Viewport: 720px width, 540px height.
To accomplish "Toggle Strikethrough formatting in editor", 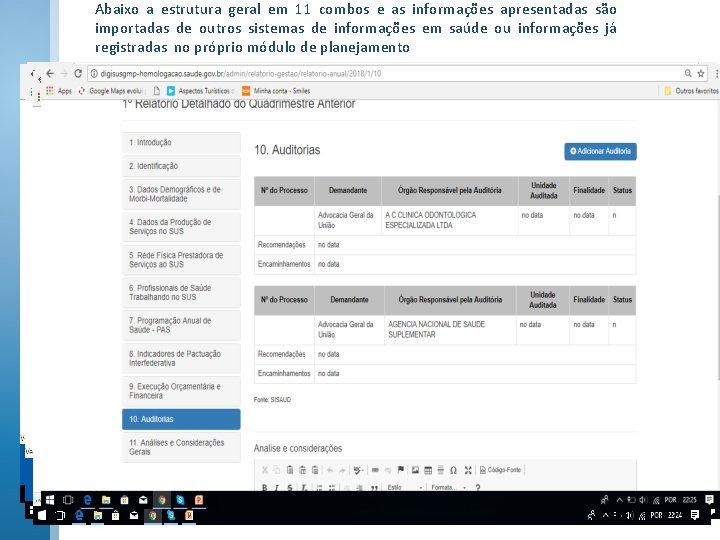I will [290, 488].
